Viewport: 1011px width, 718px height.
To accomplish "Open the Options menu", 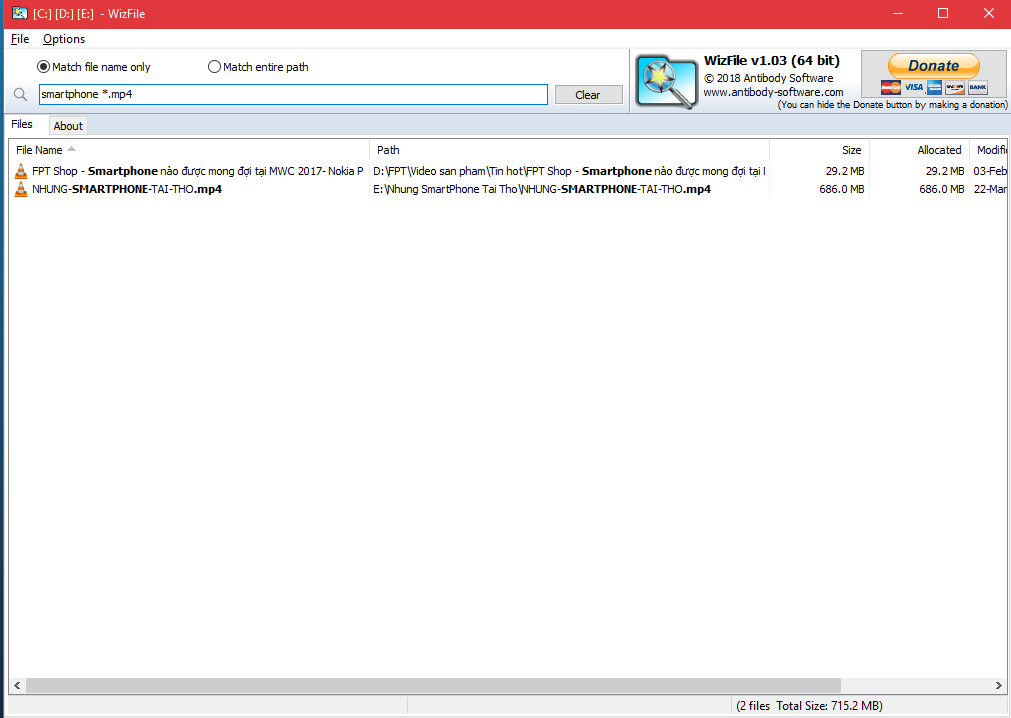I will 64,39.
